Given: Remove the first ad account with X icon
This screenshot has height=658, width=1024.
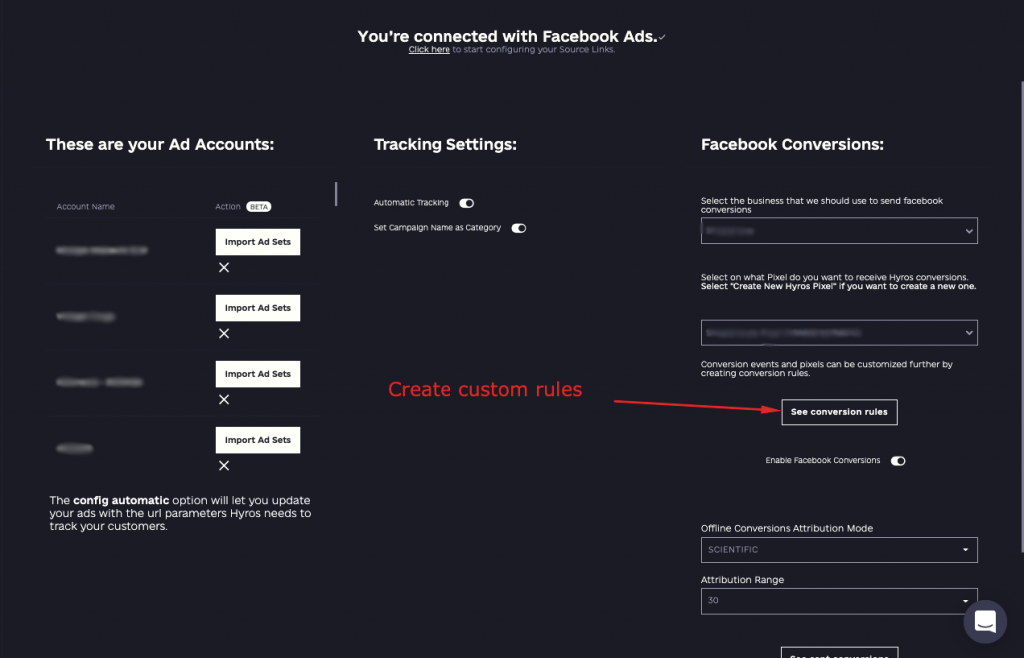Looking at the screenshot, I should 224,268.
